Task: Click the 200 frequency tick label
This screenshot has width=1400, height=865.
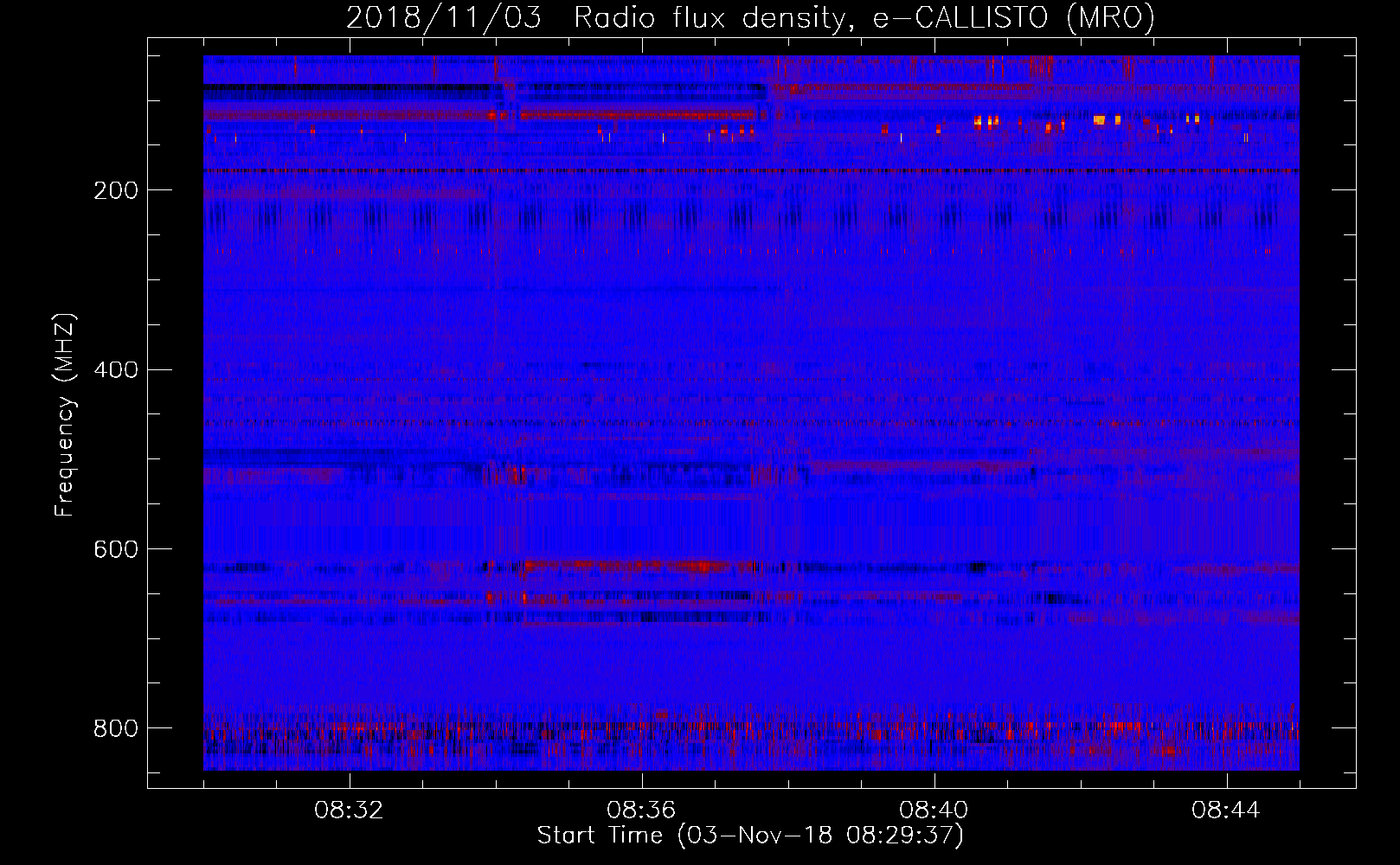Action: (116, 190)
